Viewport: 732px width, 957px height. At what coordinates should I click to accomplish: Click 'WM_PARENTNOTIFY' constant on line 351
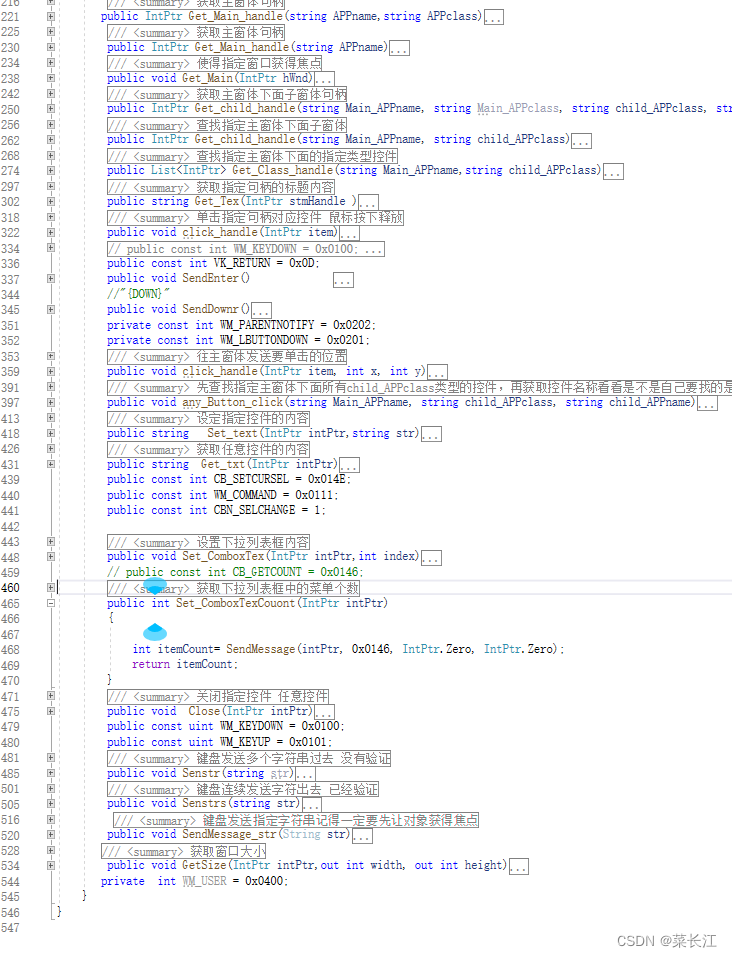point(267,325)
